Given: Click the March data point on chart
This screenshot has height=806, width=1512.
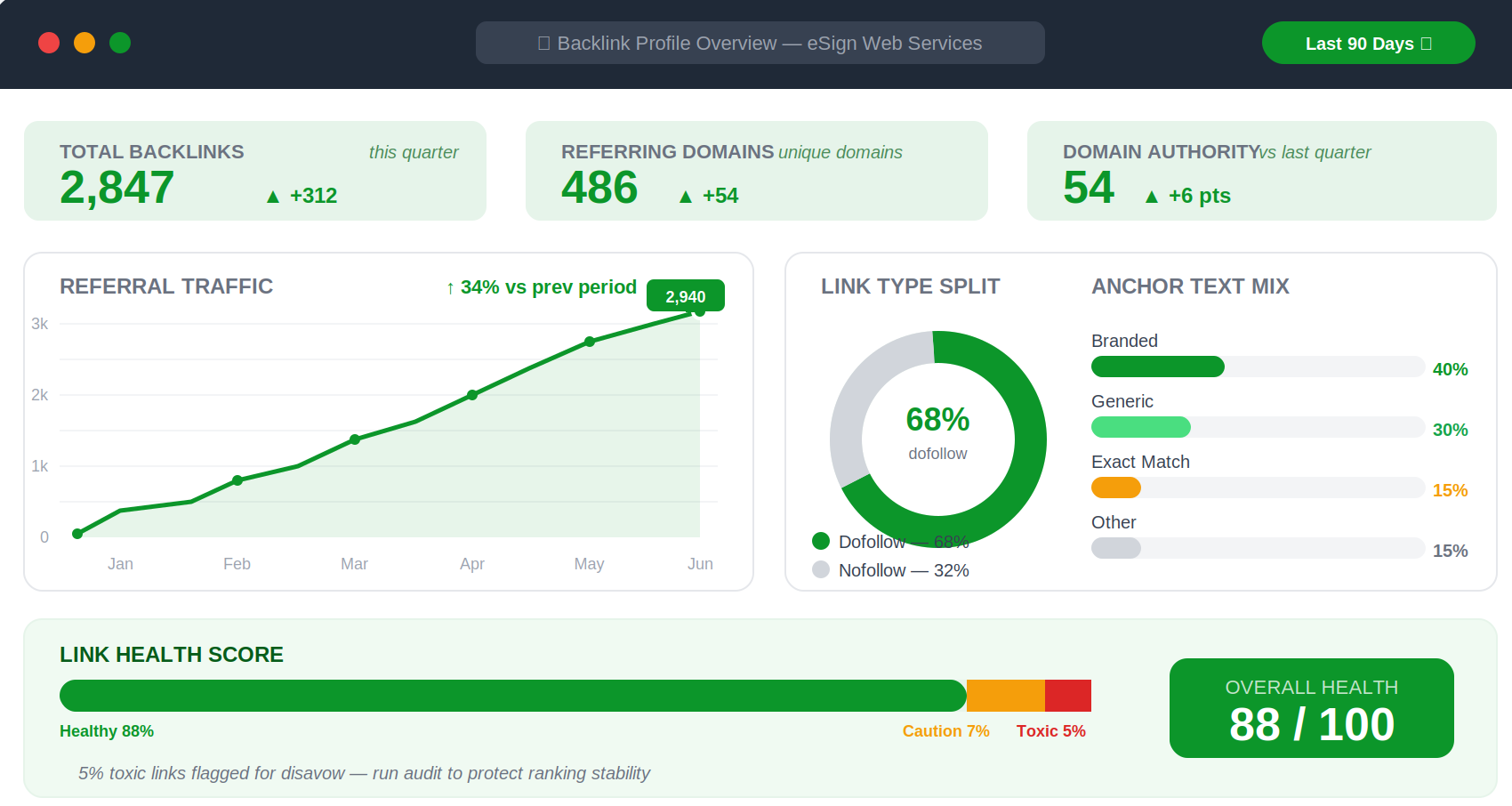Looking at the screenshot, I should (x=355, y=439).
